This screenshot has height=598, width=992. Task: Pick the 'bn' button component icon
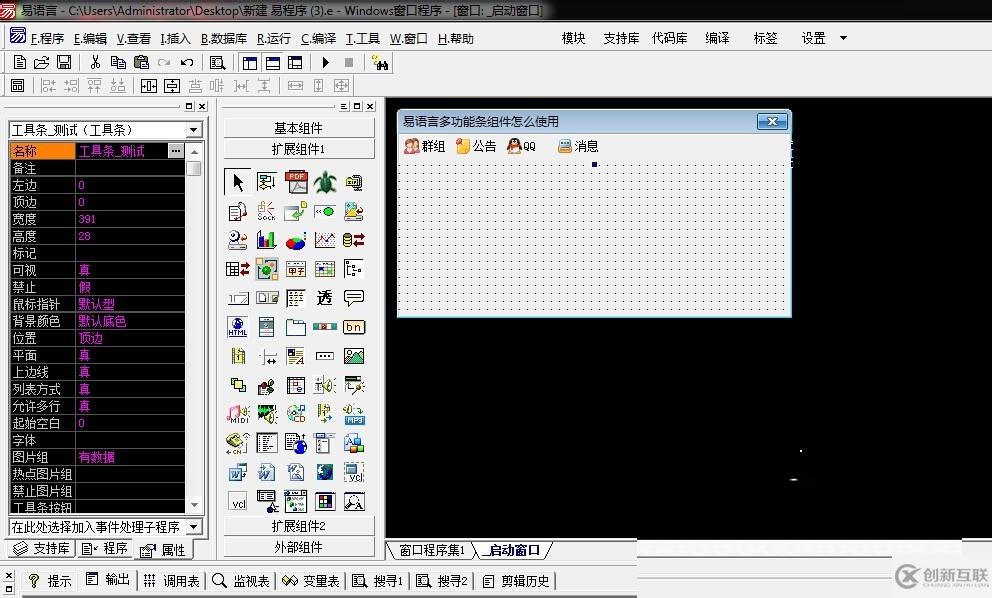pos(354,327)
